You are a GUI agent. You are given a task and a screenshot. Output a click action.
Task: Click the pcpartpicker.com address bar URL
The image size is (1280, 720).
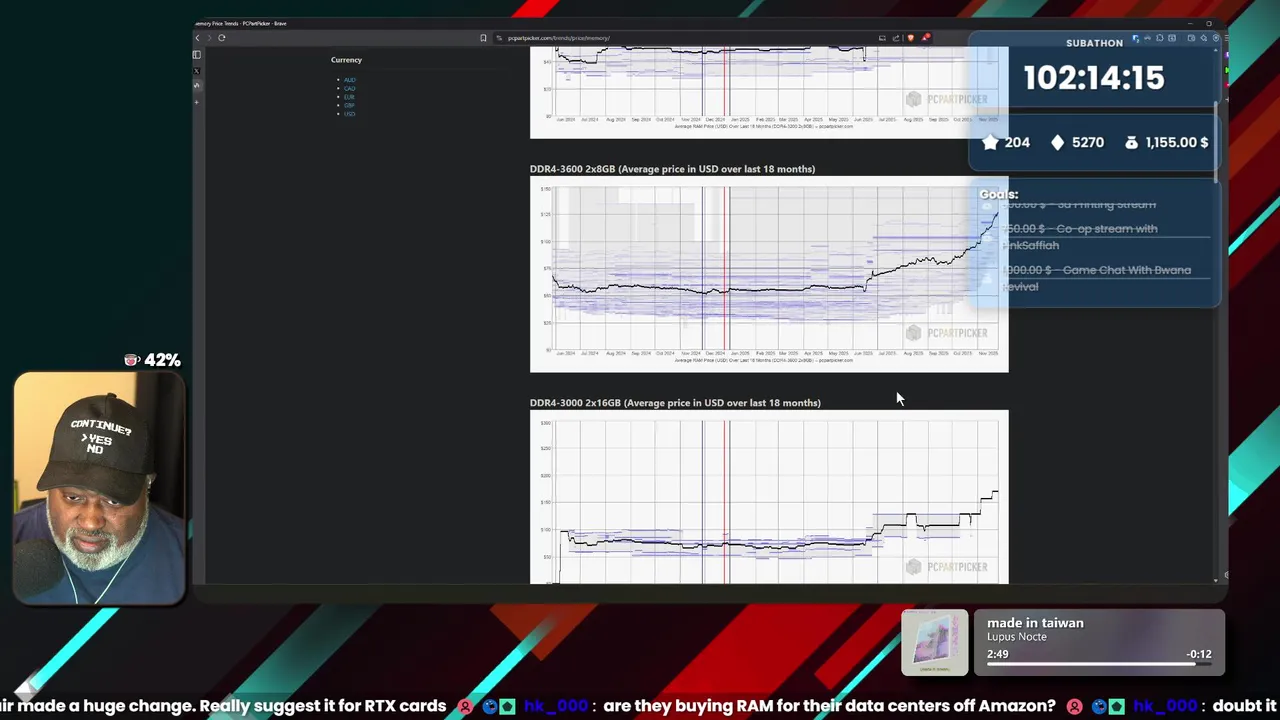click(558, 38)
